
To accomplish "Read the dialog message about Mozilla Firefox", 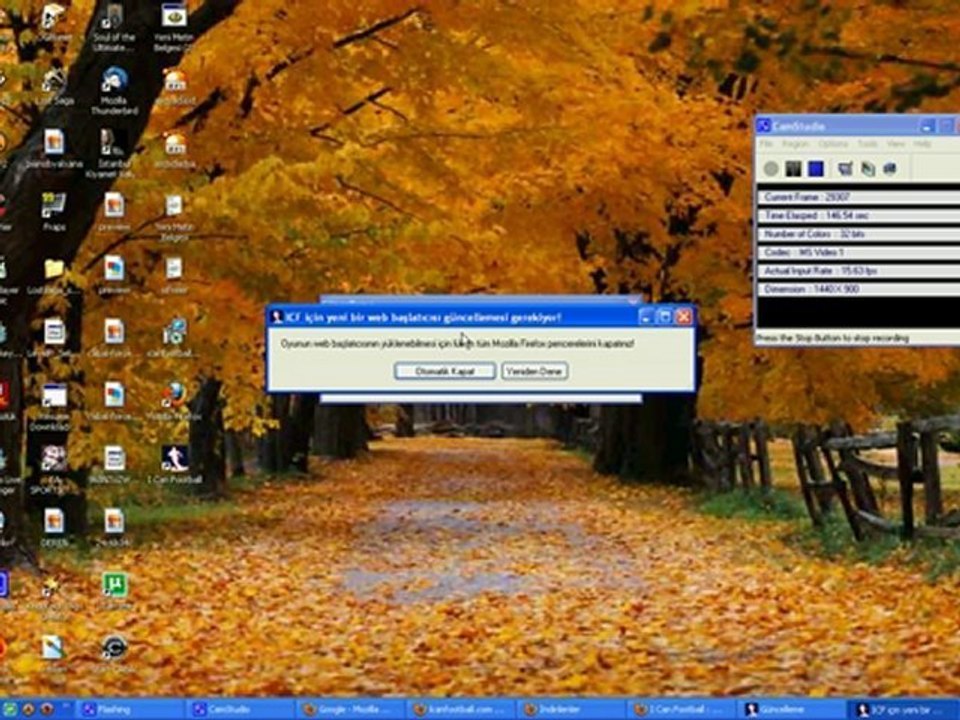I will click(x=457, y=343).
